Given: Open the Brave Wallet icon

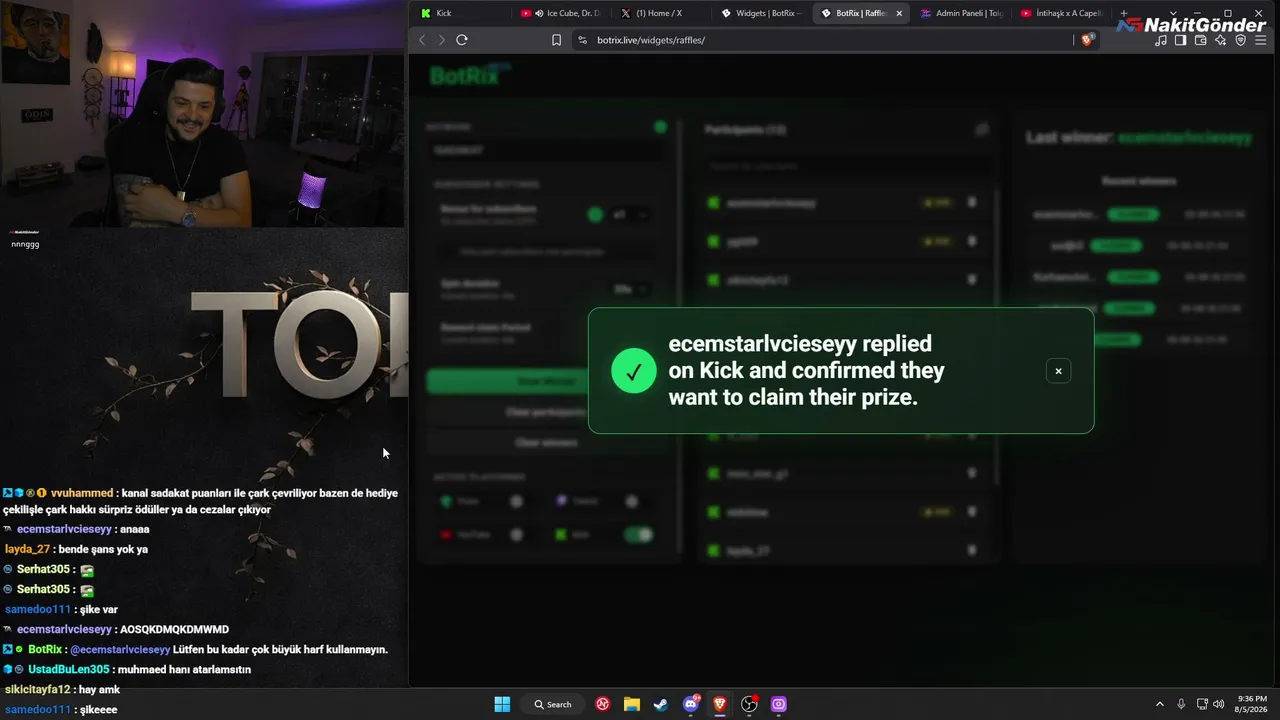Looking at the screenshot, I should [x=1201, y=40].
